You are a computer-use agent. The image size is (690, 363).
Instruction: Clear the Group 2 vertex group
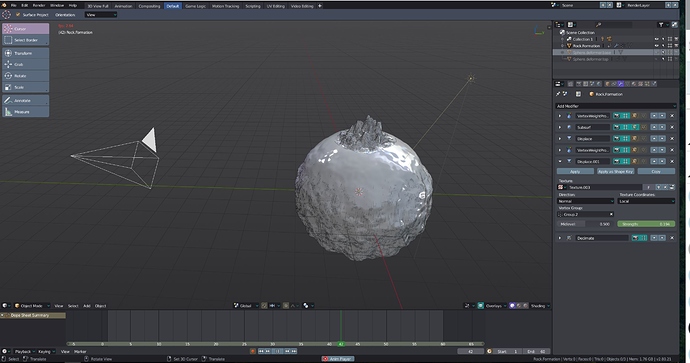pyautogui.click(x=611, y=214)
